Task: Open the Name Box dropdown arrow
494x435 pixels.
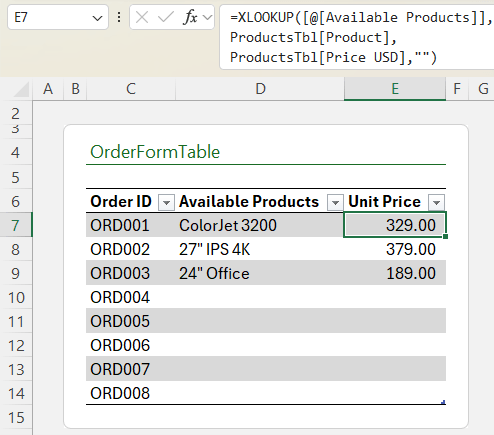Action: 97,18
